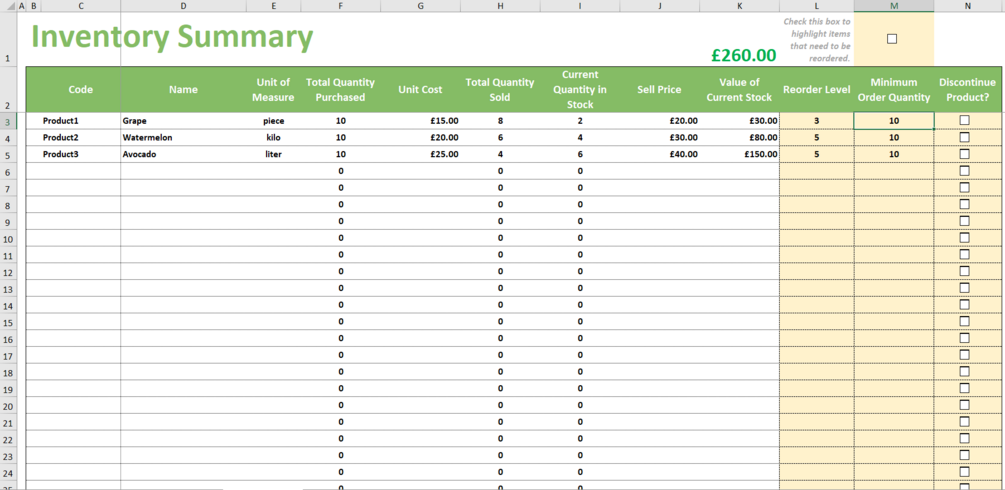Click the Total Quantity Sold heading
The image size is (1005, 490).
click(500, 90)
